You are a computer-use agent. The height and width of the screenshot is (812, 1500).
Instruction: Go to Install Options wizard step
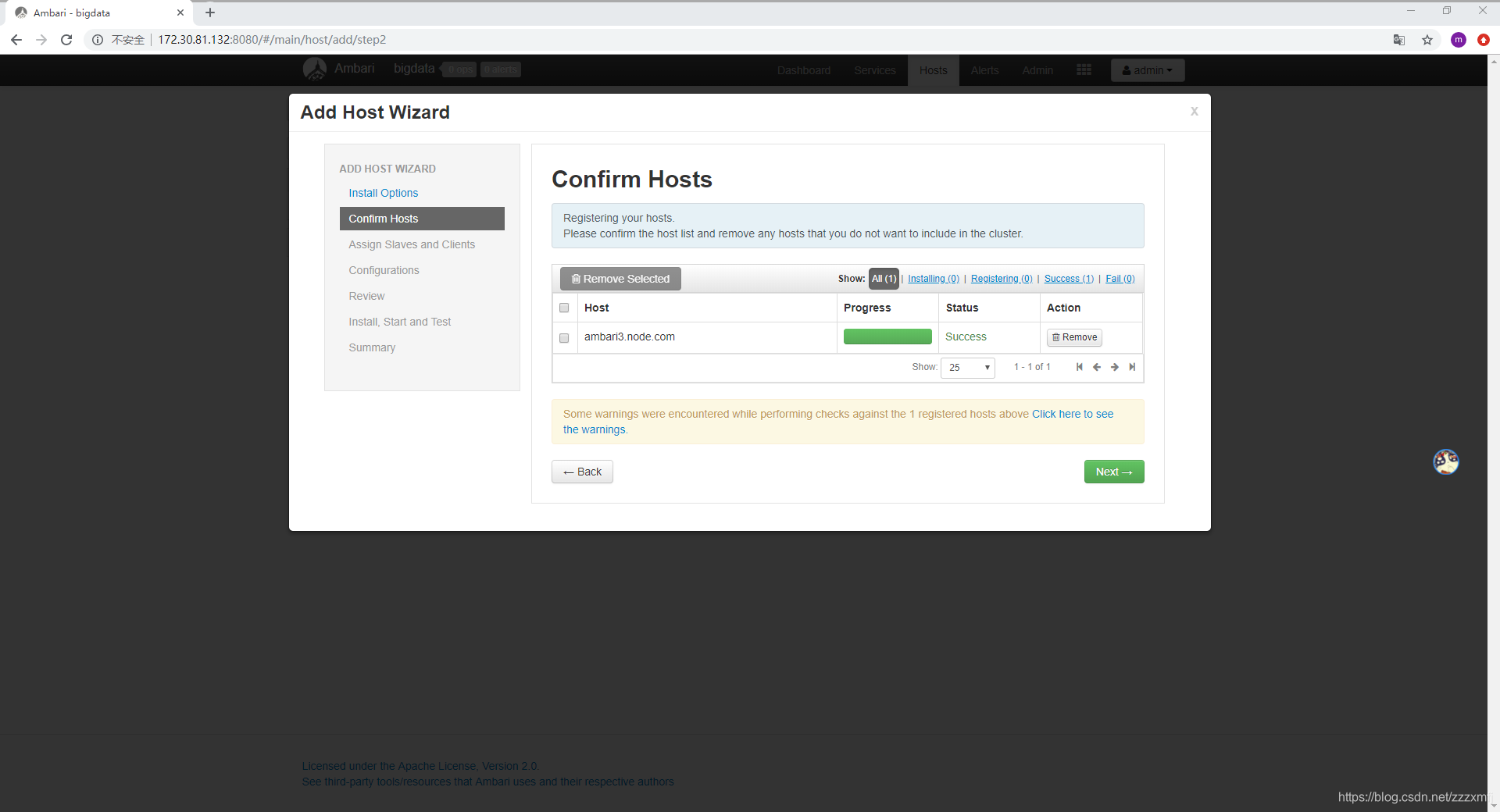coord(384,193)
